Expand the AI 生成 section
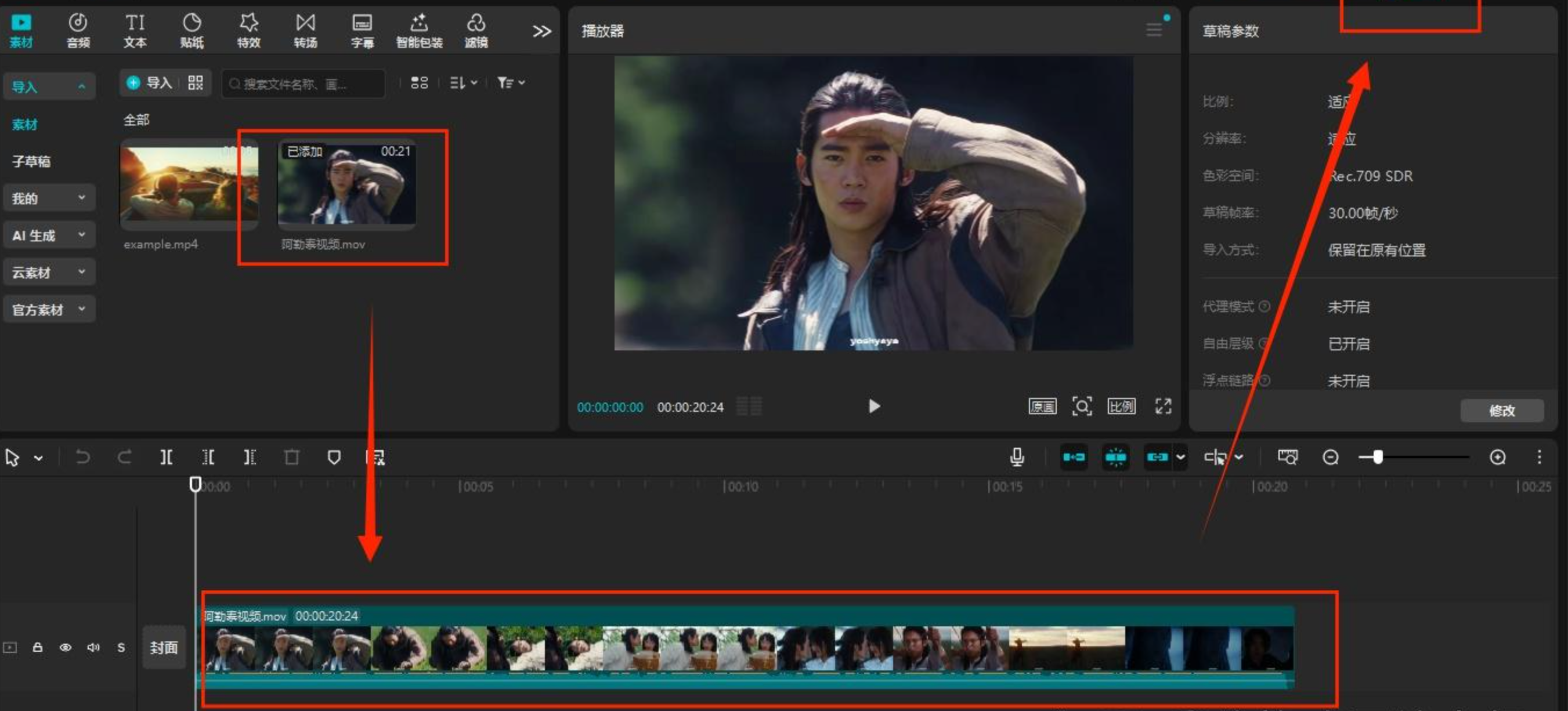The width and height of the screenshot is (1568, 711). coord(49,235)
